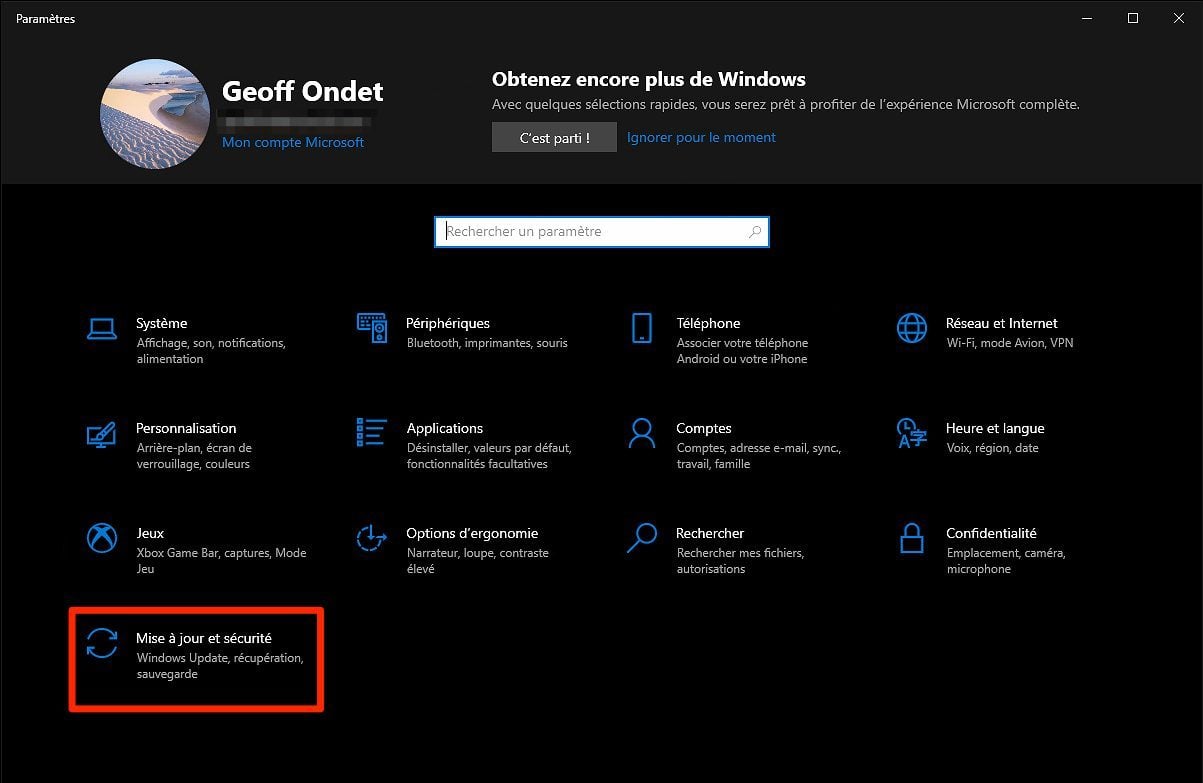Click the Heure et langue clock icon

point(912,432)
